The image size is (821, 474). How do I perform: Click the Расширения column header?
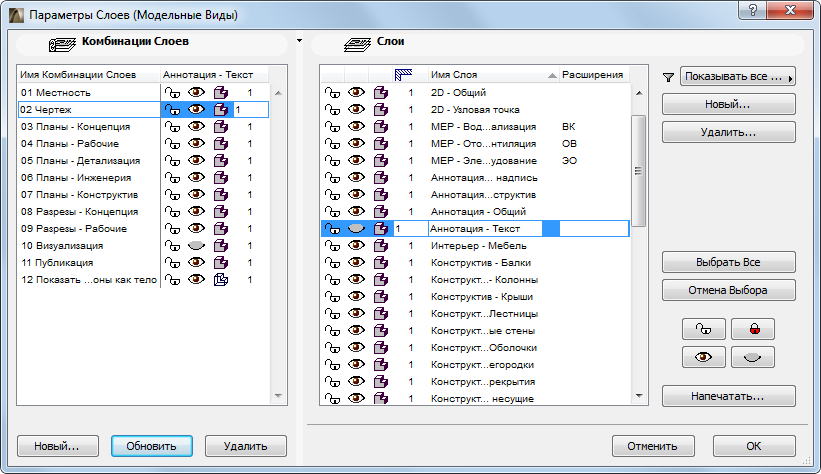pos(594,74)
